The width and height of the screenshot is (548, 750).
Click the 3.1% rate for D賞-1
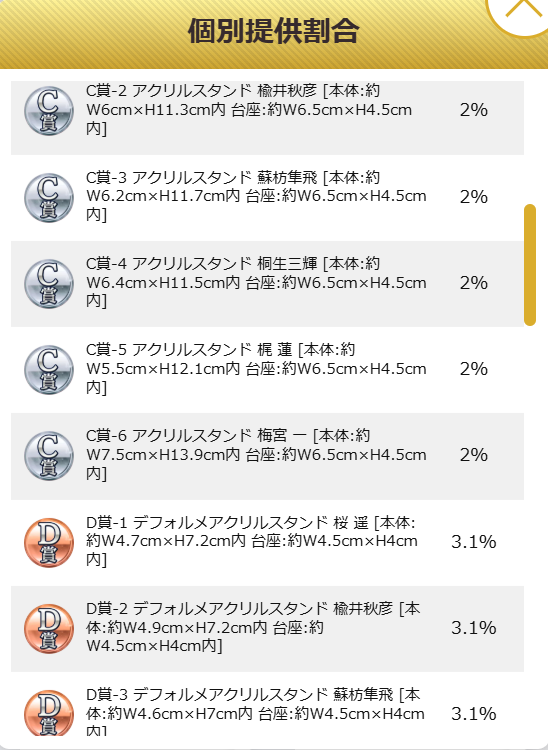[473, 542]
